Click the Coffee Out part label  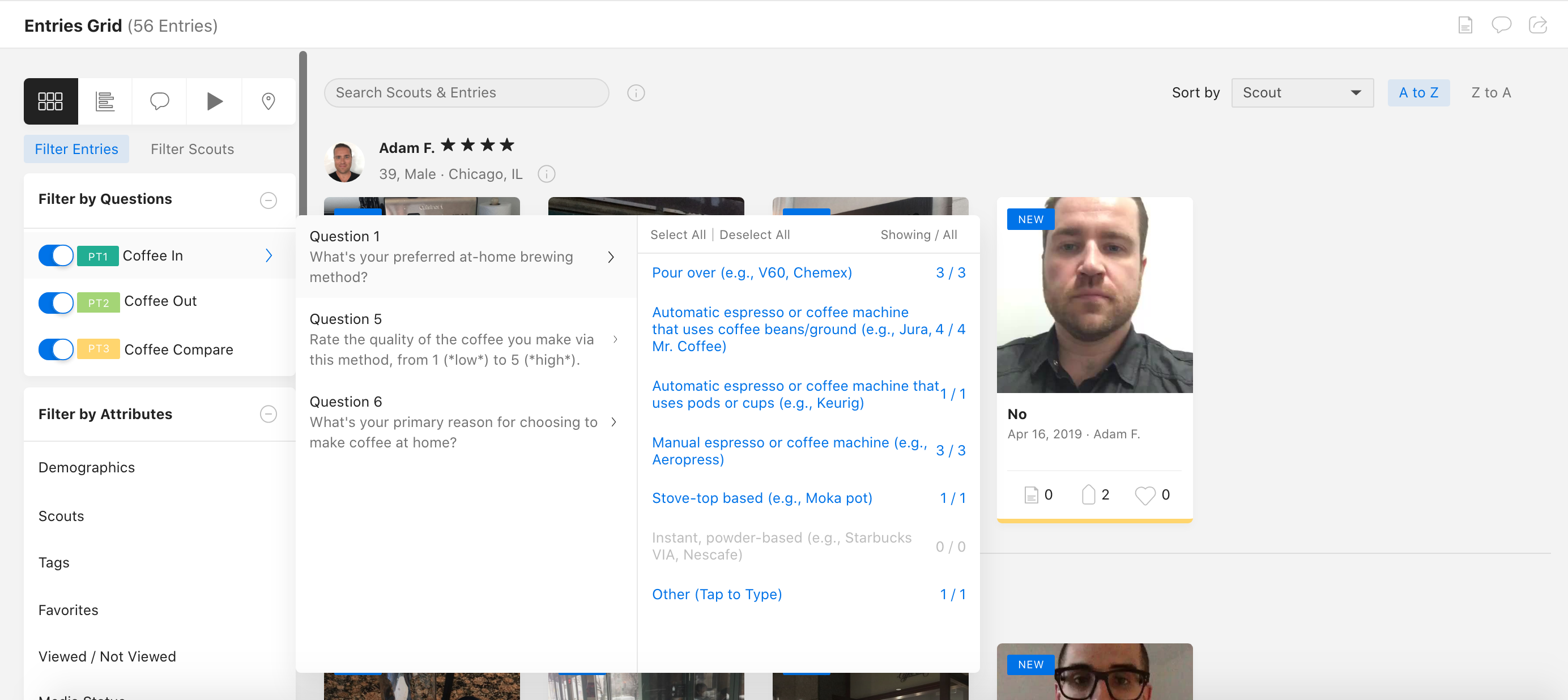coord(160,301)
